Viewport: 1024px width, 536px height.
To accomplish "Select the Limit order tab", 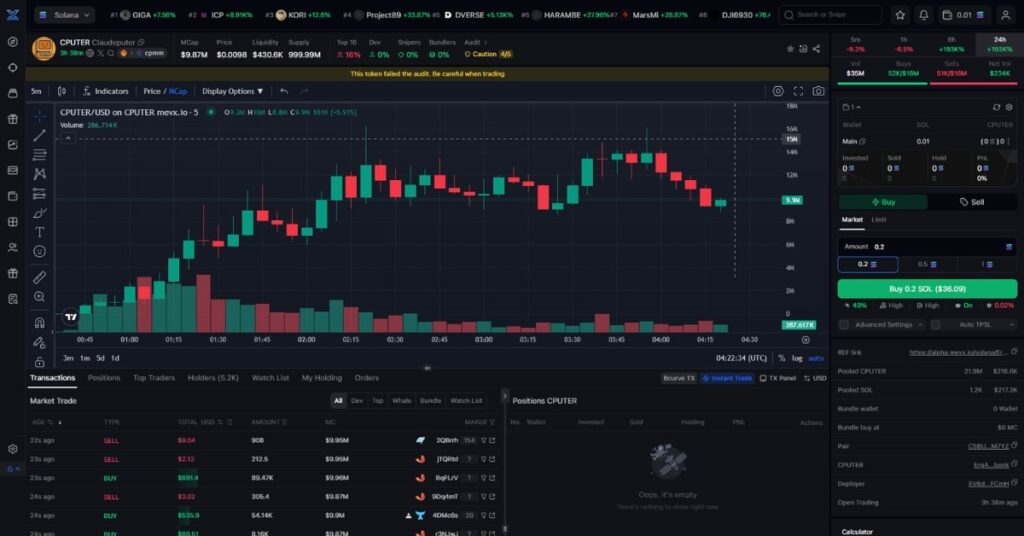I will point(879,220).
